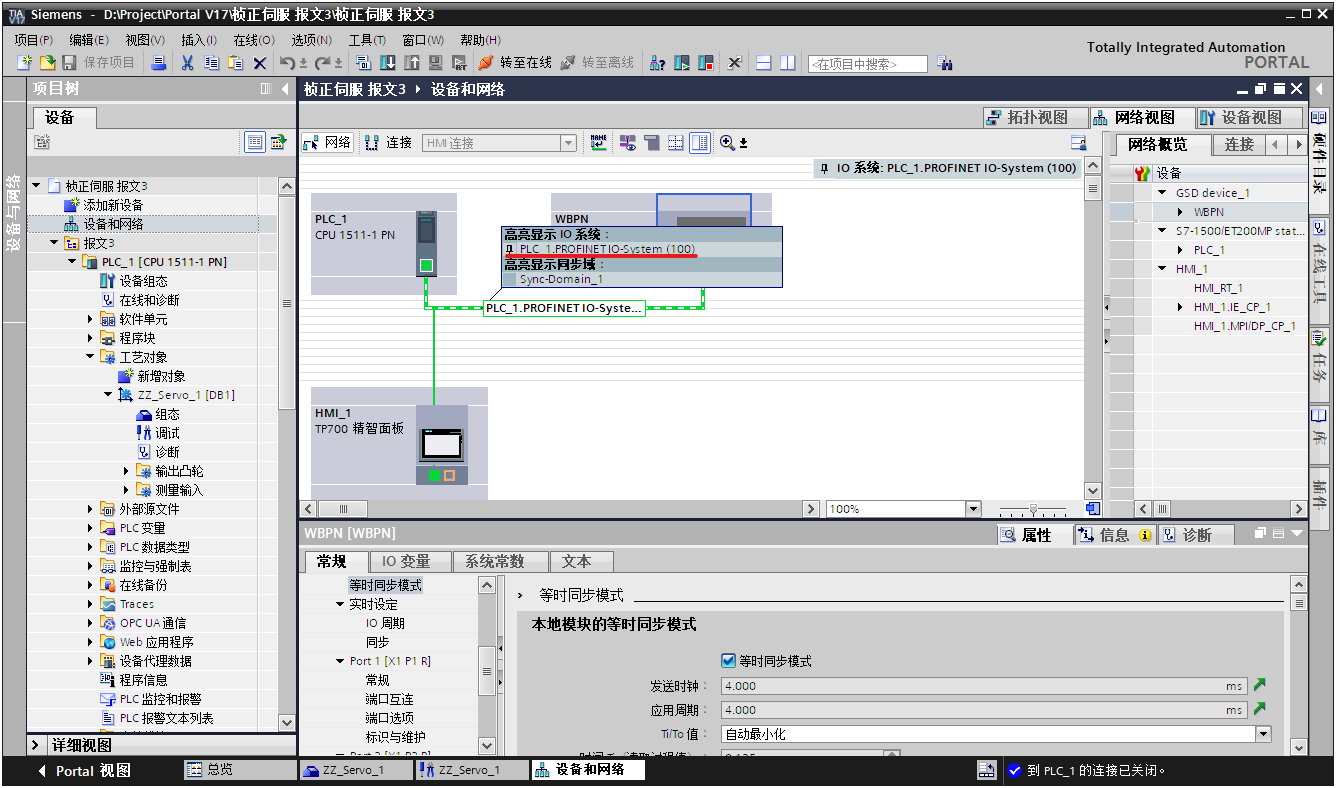The height and width of the screenshot is (788, 1336).
Task: Click the Cut scissors icon
Action: (187, 63)
